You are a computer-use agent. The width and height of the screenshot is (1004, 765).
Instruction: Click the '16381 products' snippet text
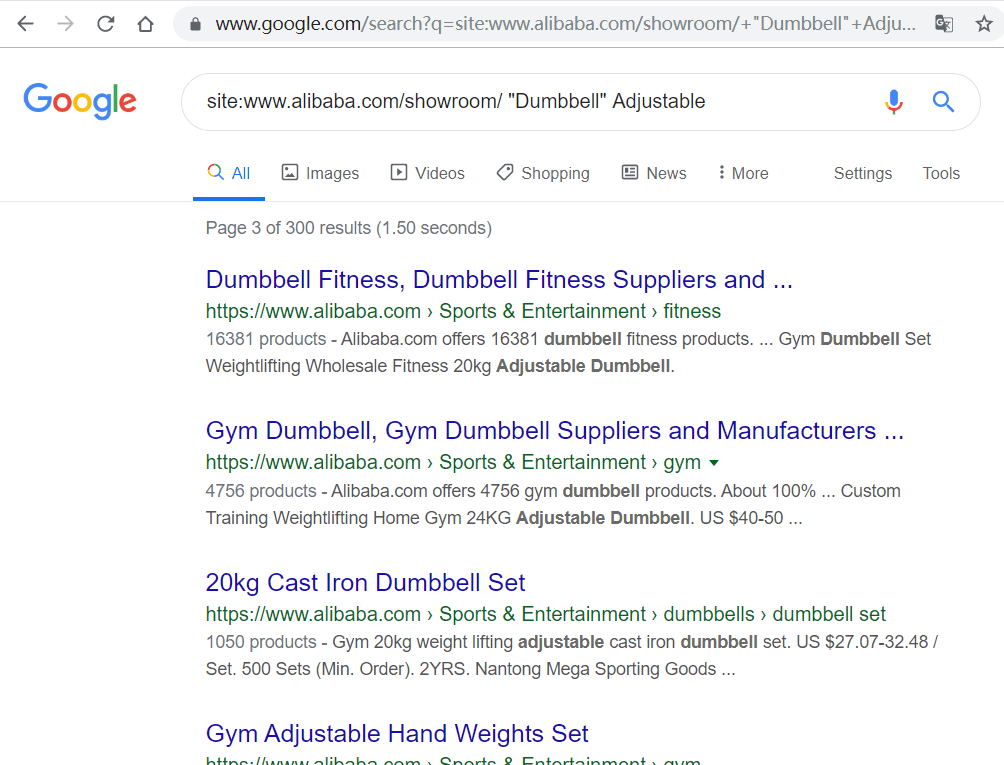(266, 339)
